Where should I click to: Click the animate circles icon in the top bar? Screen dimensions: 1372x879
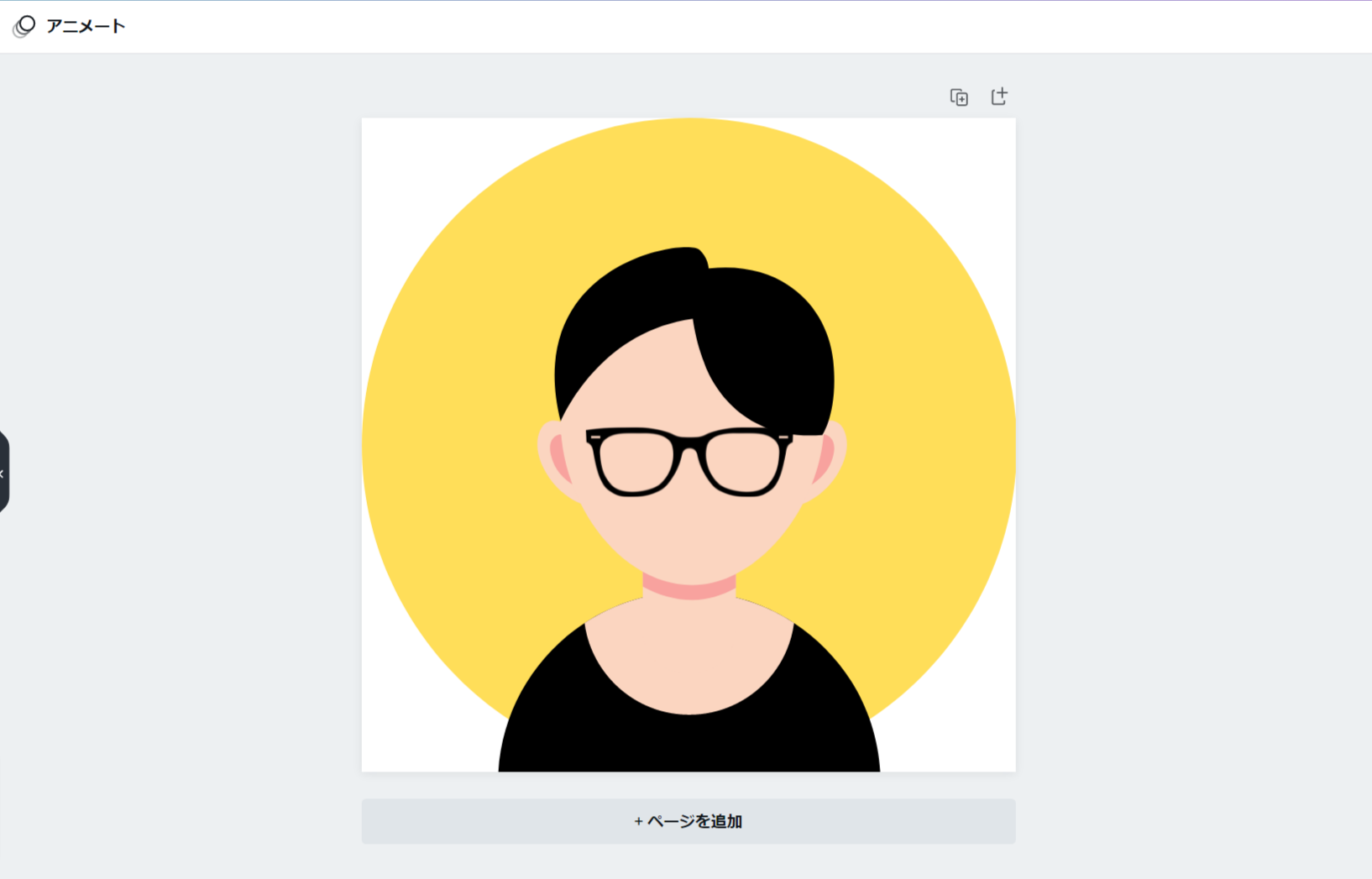24,26
